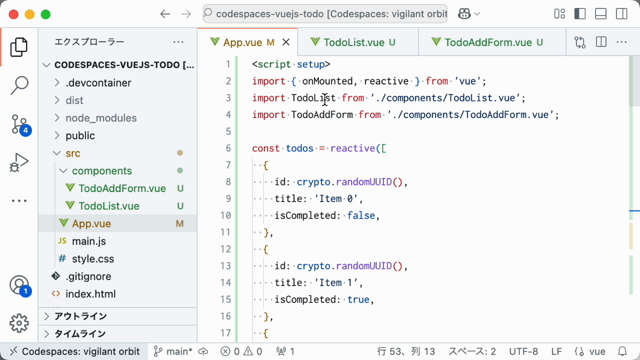The height and width of the screenshot is (360, 640).
Task: Toggle the primary sidebar visibility
Action: [x=580, y=14]
